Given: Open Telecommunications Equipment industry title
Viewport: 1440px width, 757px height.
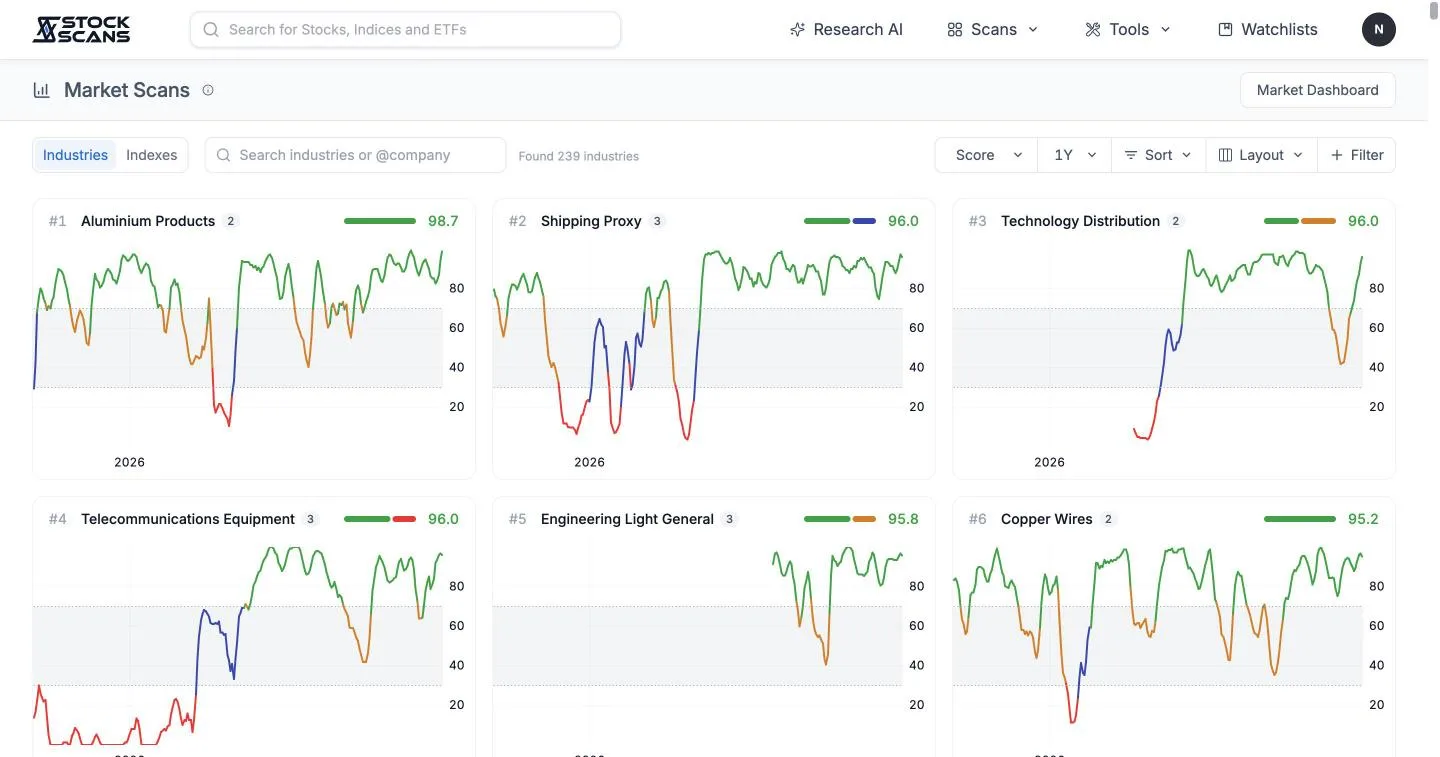Looking at the screenshot, I should coord(188,519).
